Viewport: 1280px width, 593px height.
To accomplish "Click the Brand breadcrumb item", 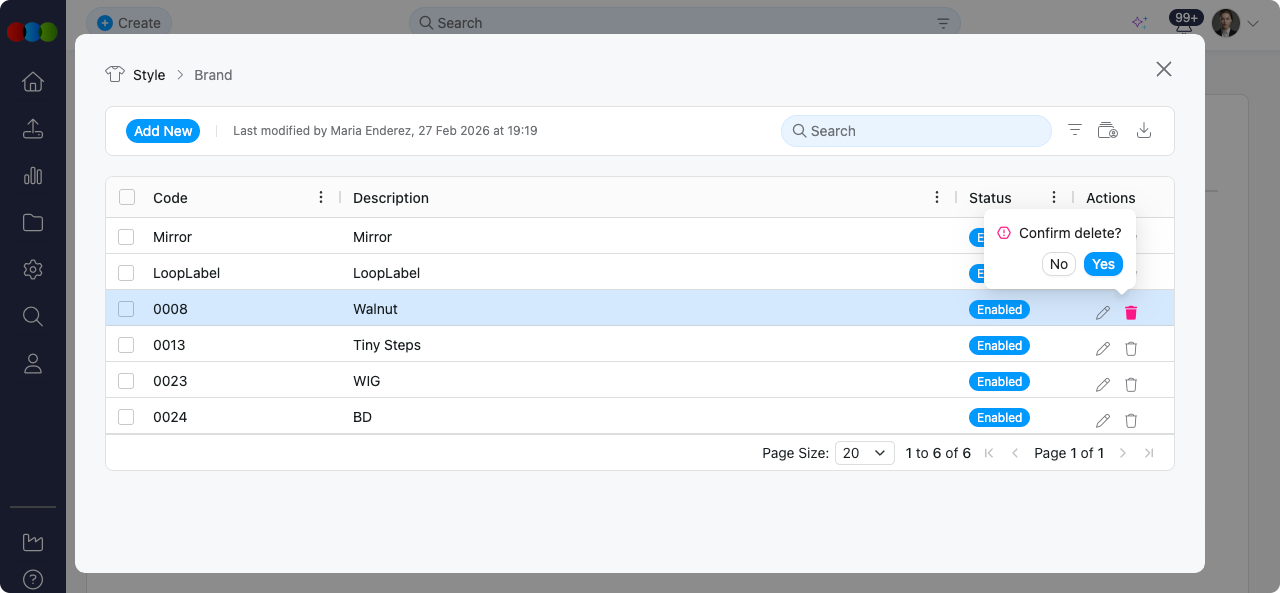I will (213, 75).
